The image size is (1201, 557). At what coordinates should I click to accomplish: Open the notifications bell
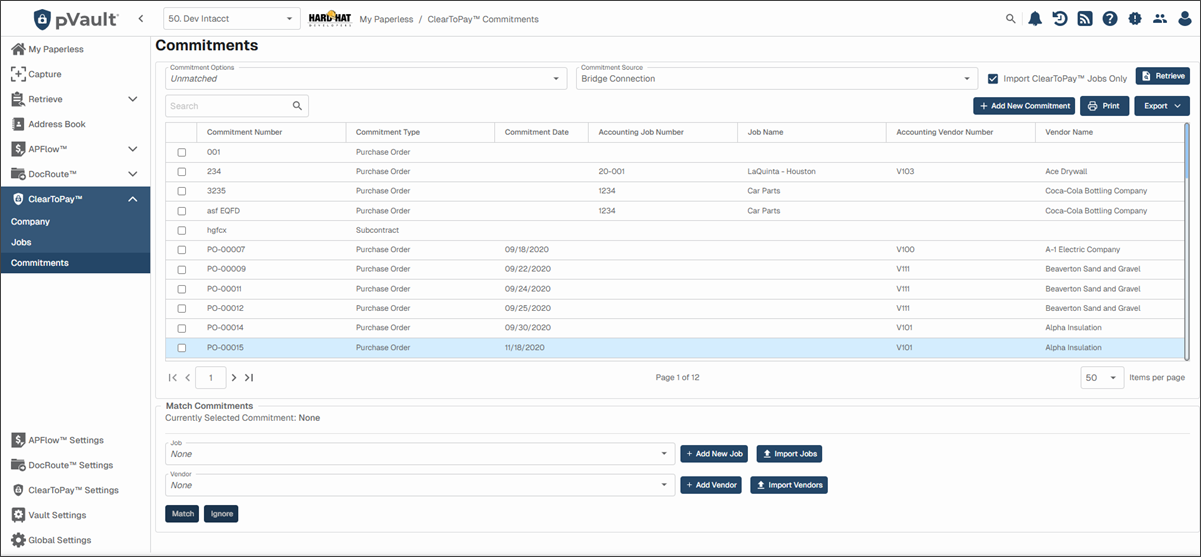1035,19
